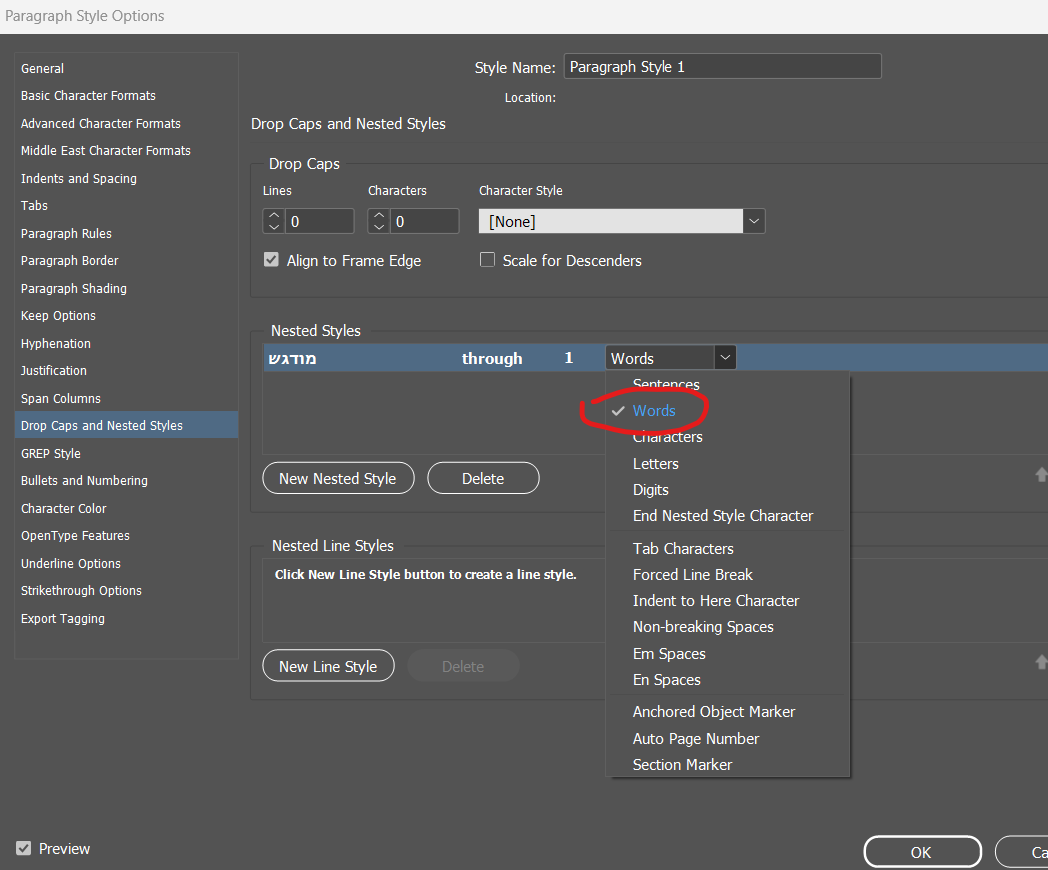Click the New Line Style button
1048x870 pixels.
[x=328, y=666]
